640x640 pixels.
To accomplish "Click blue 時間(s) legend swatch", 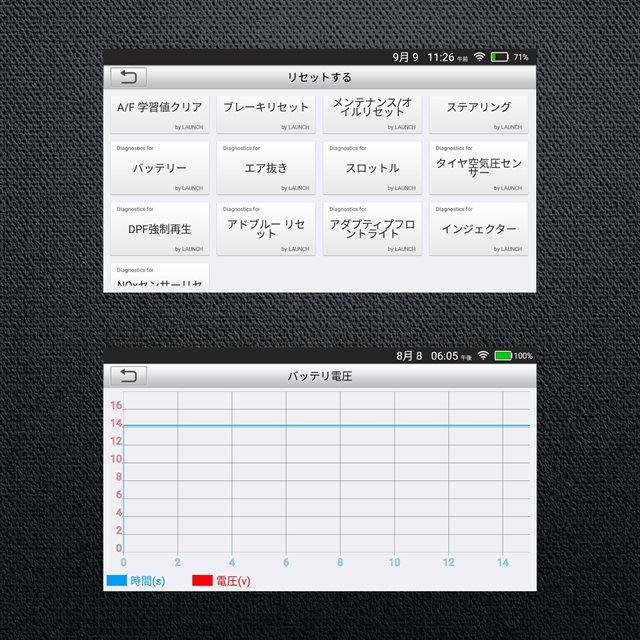I will [116, 580].
